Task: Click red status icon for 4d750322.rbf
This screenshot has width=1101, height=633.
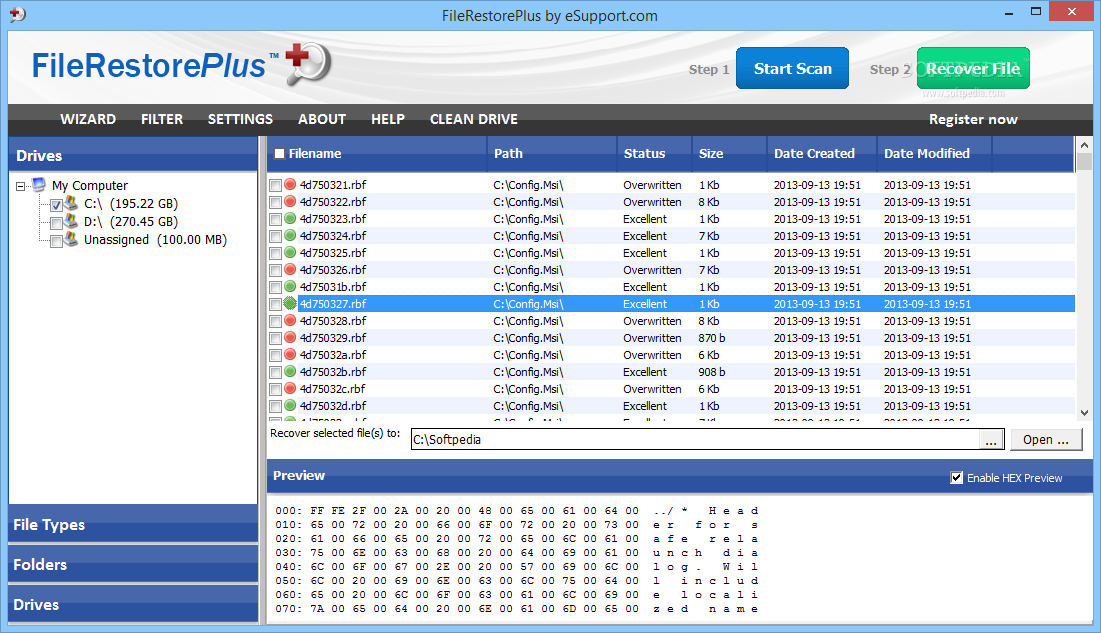Action: click(x=290, y=202)
